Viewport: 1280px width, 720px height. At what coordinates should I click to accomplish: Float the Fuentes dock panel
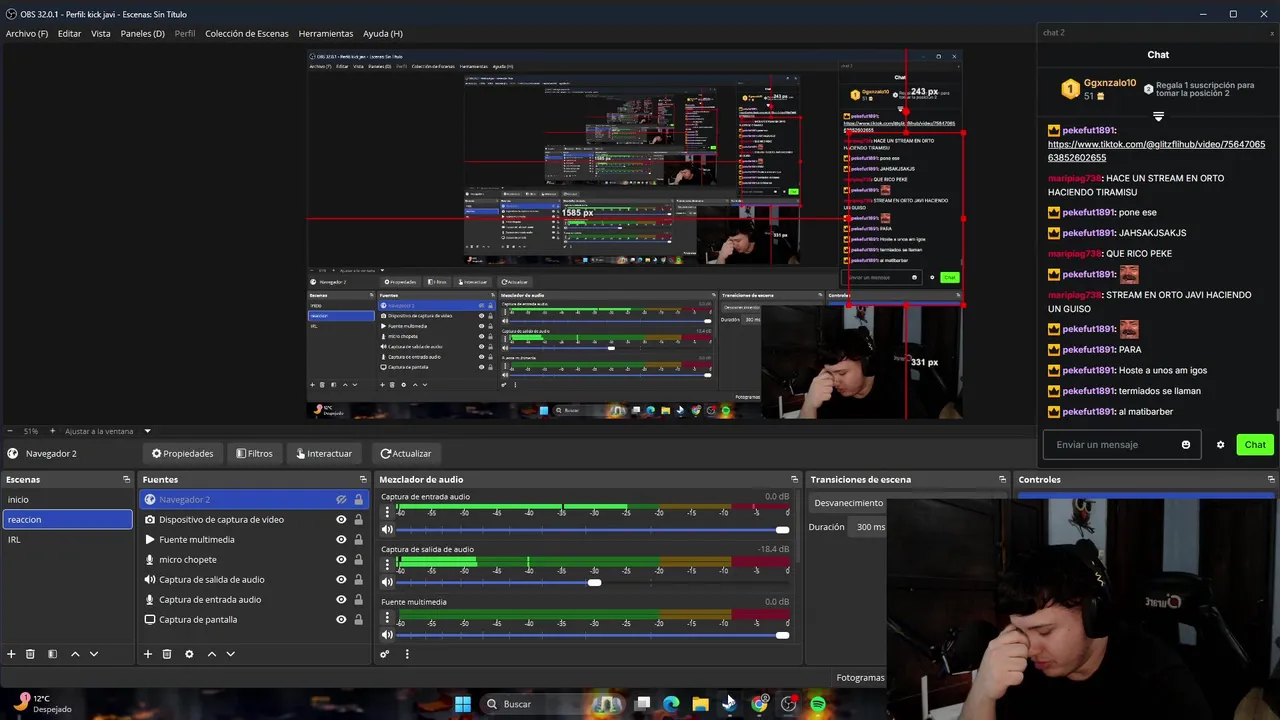click(x=363, y=480)
